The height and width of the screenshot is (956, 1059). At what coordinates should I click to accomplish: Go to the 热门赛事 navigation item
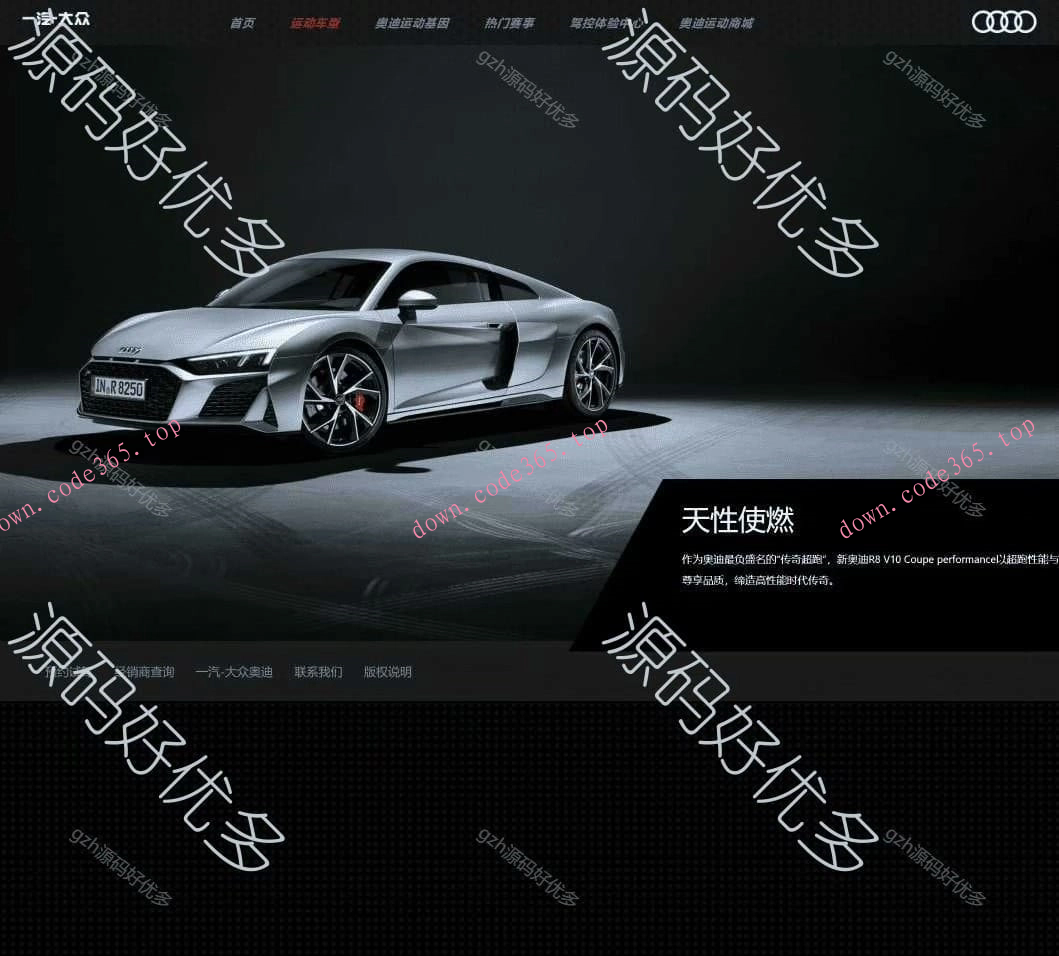(509, 24)
